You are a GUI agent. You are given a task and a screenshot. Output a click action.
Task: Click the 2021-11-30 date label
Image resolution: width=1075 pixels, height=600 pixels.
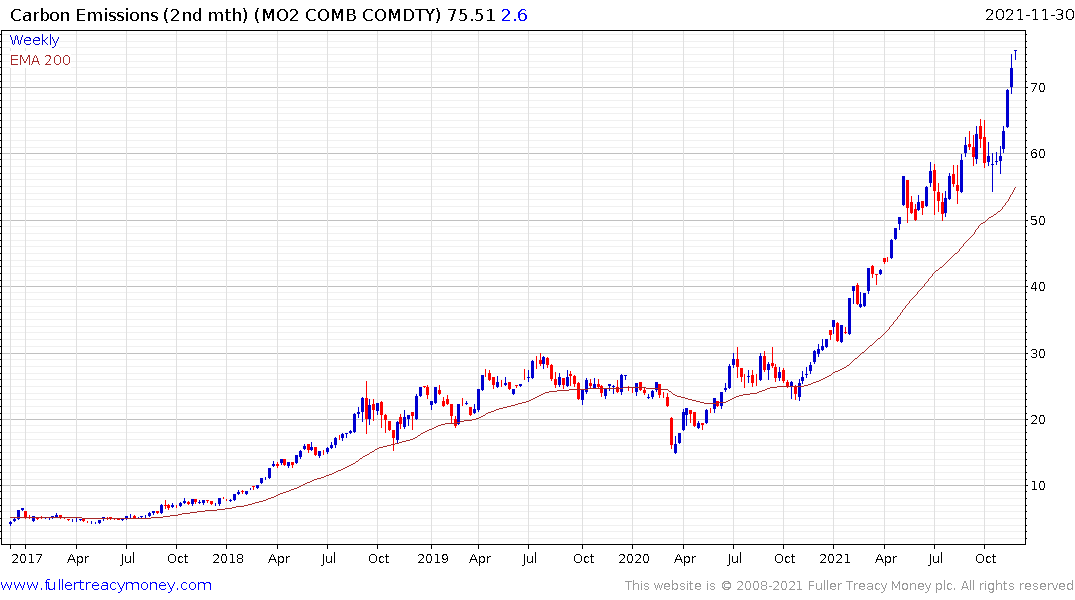pos(1029,15)
